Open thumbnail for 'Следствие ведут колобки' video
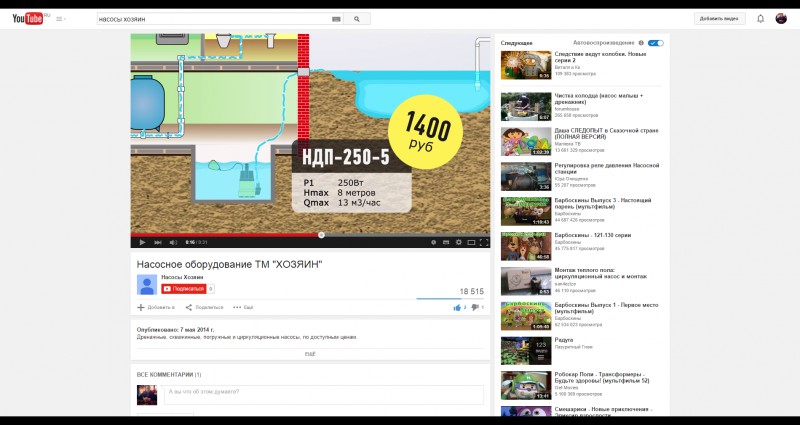The height and width of the screenshot is (425, 800). click(526, 65)
